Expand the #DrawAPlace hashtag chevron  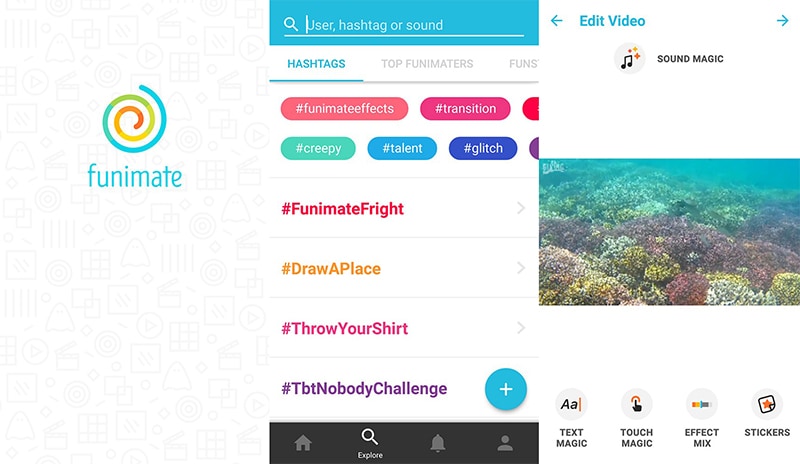coord(521,269)
